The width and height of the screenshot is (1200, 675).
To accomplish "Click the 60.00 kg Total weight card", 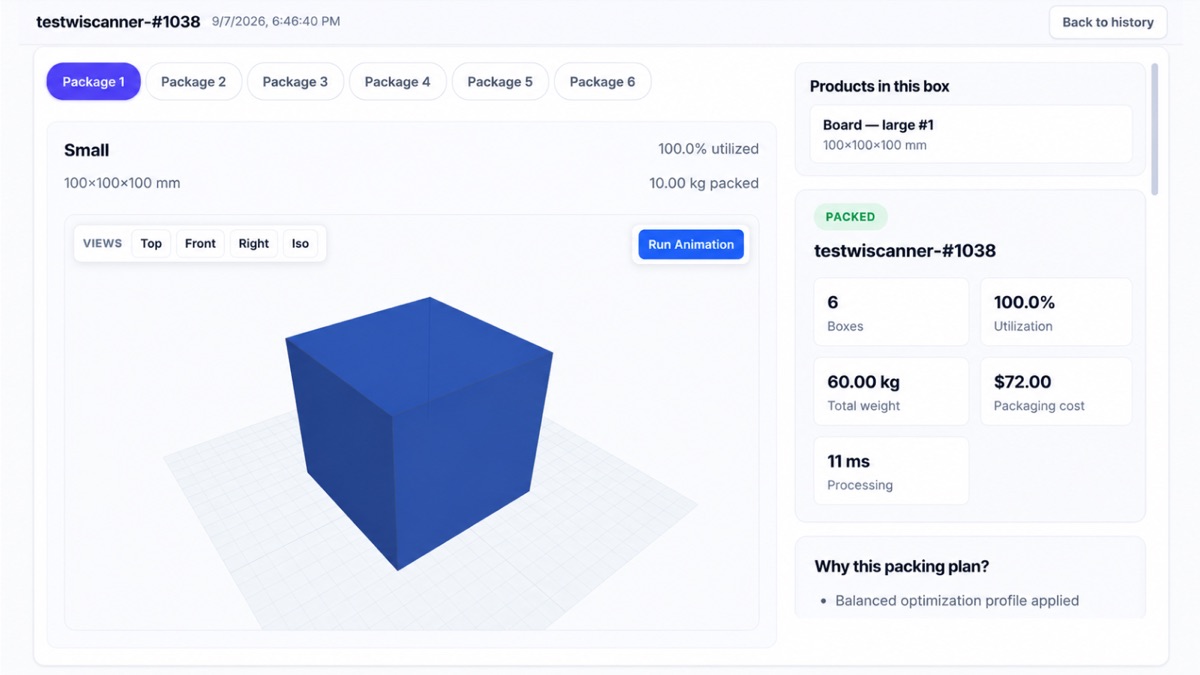I will click(891, 391).
